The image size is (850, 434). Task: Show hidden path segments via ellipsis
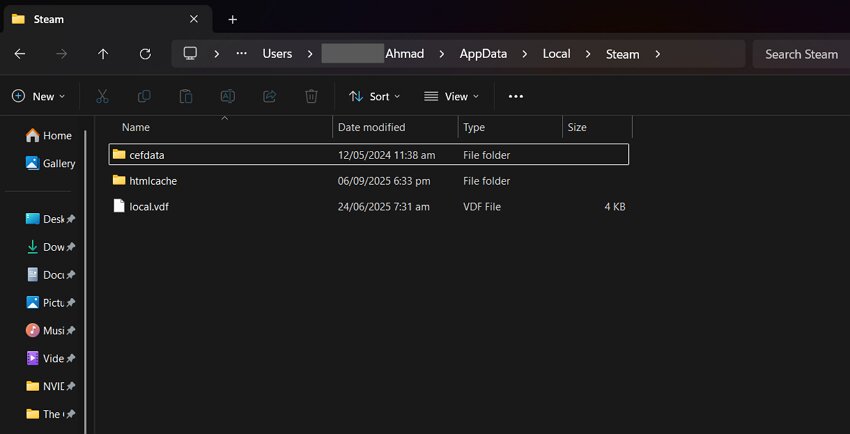(x=242, y=53)
